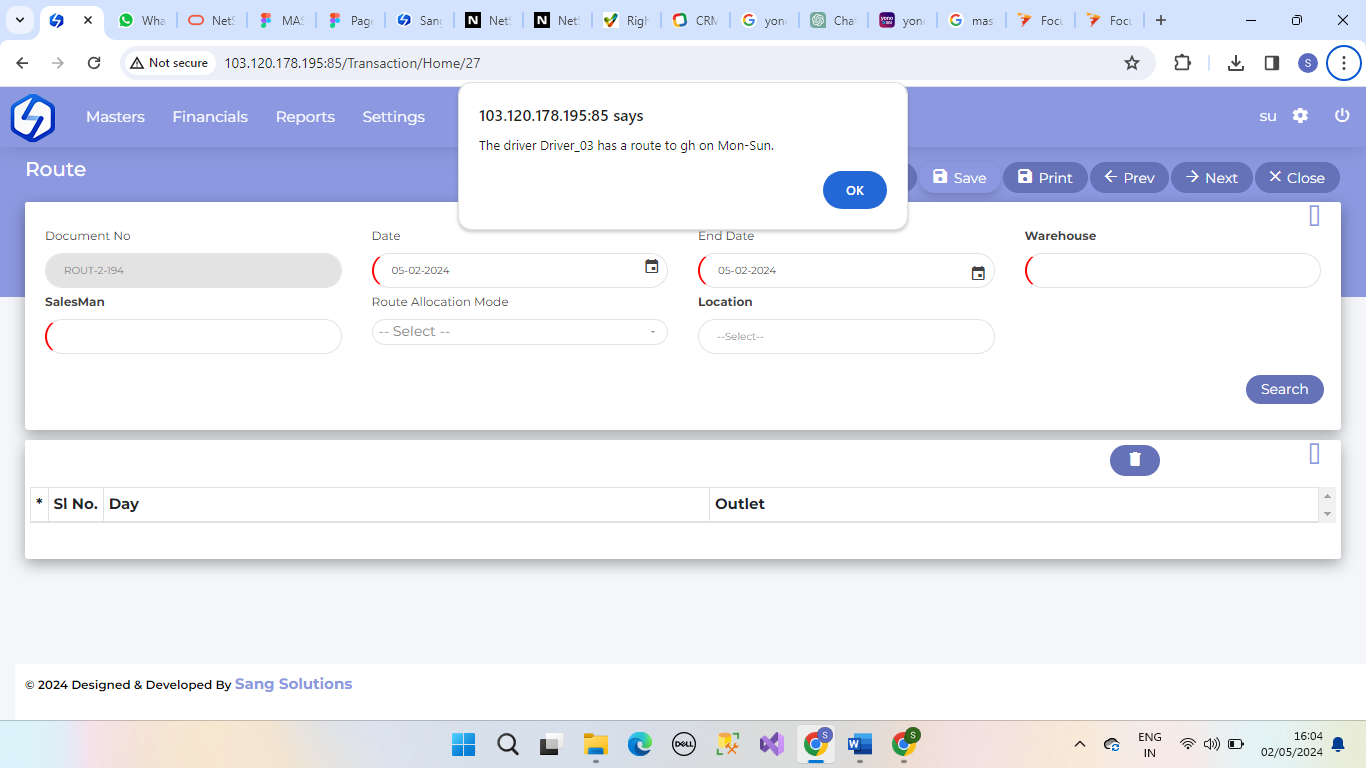Open the Reports menu

pyautogui.click(x=305, y=117)
